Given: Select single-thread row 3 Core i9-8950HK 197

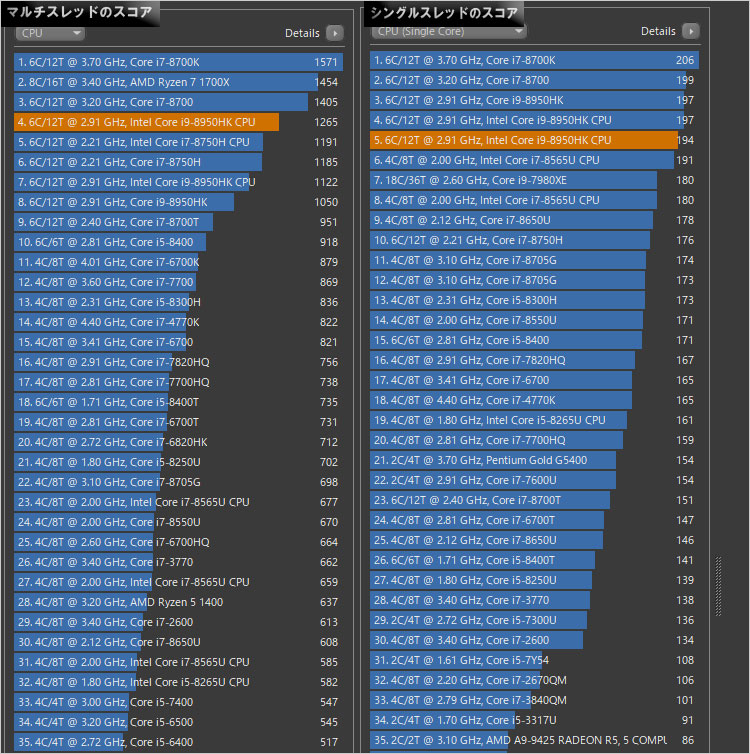Looking at the screenshot, I should (535, 100).
